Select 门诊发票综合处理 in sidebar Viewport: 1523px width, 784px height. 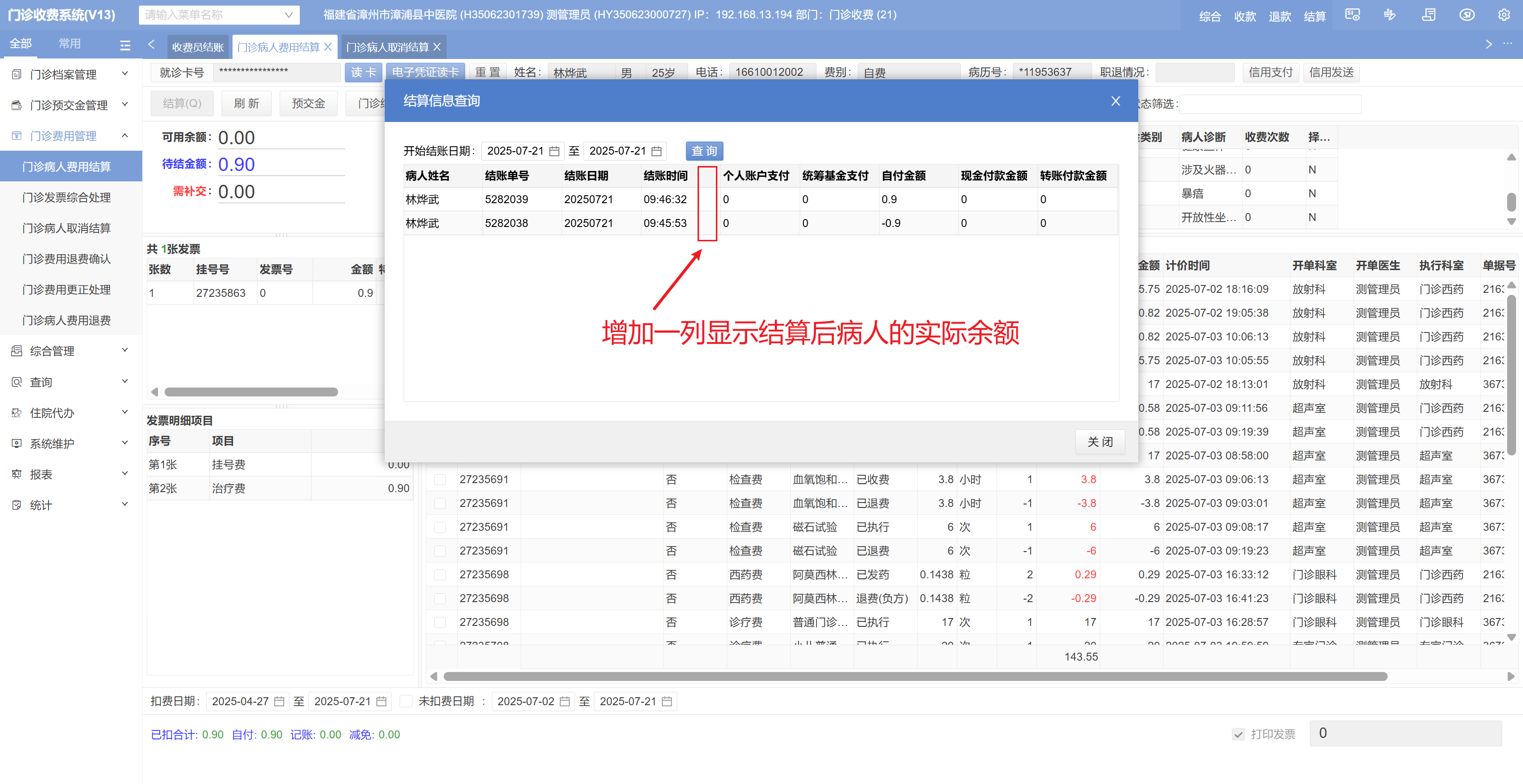[66, 197]
